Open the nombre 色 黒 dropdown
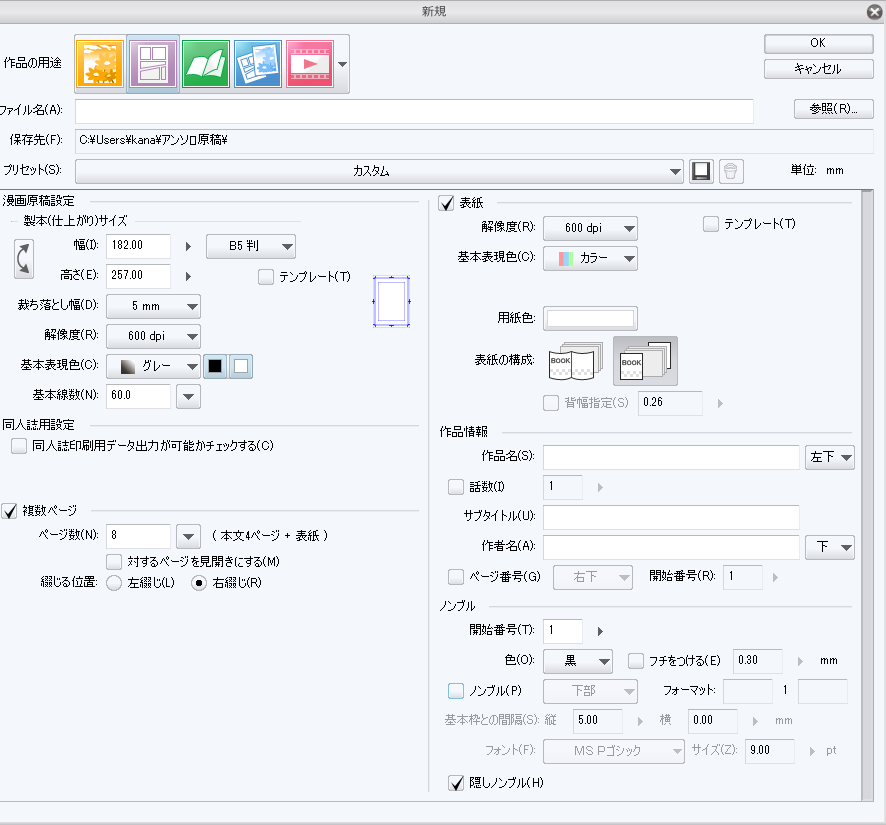The height and width of the screenshot is (825, 886). (x=578, y=661)
